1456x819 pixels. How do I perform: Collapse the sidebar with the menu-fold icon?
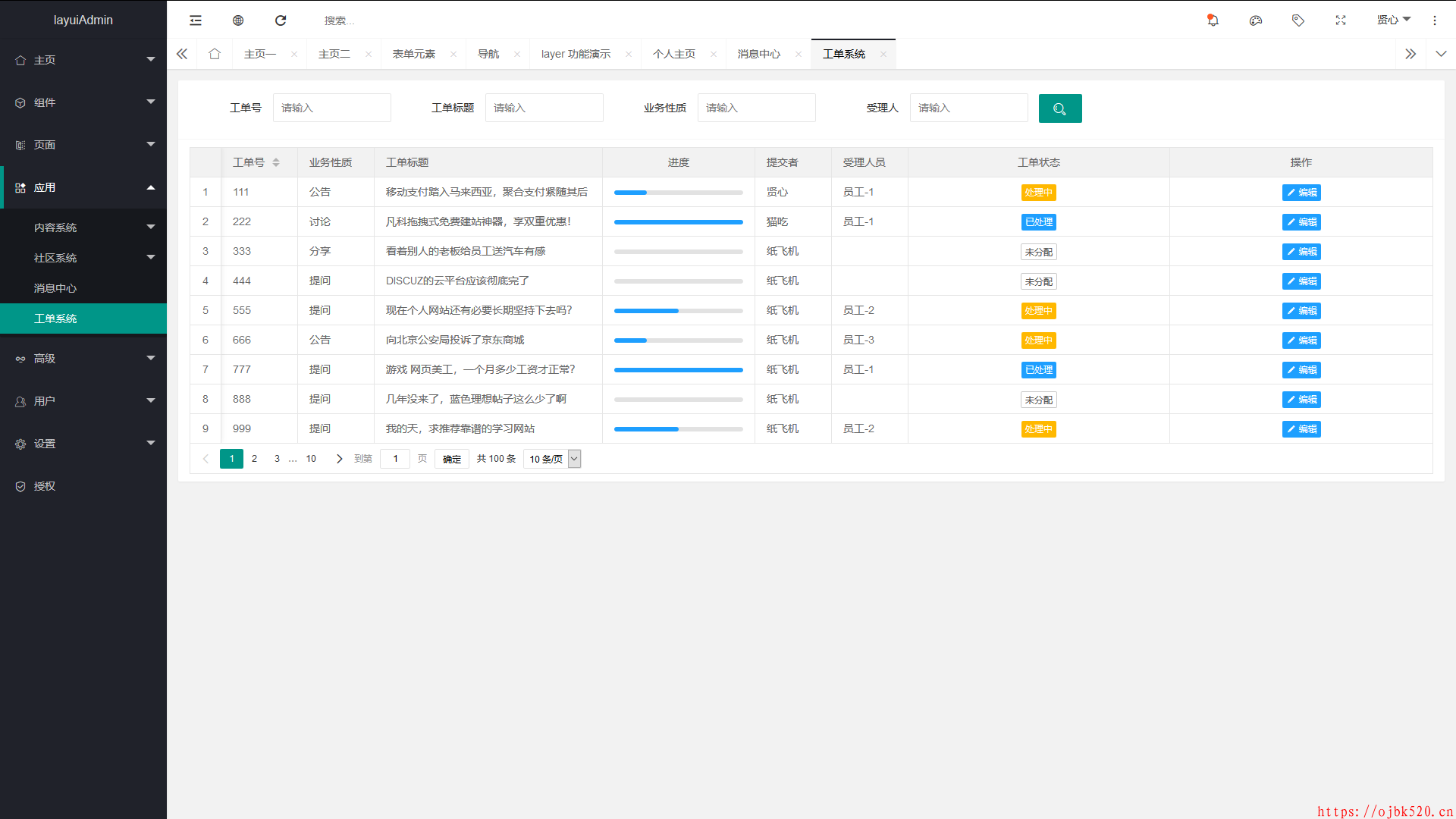[196, 20]
